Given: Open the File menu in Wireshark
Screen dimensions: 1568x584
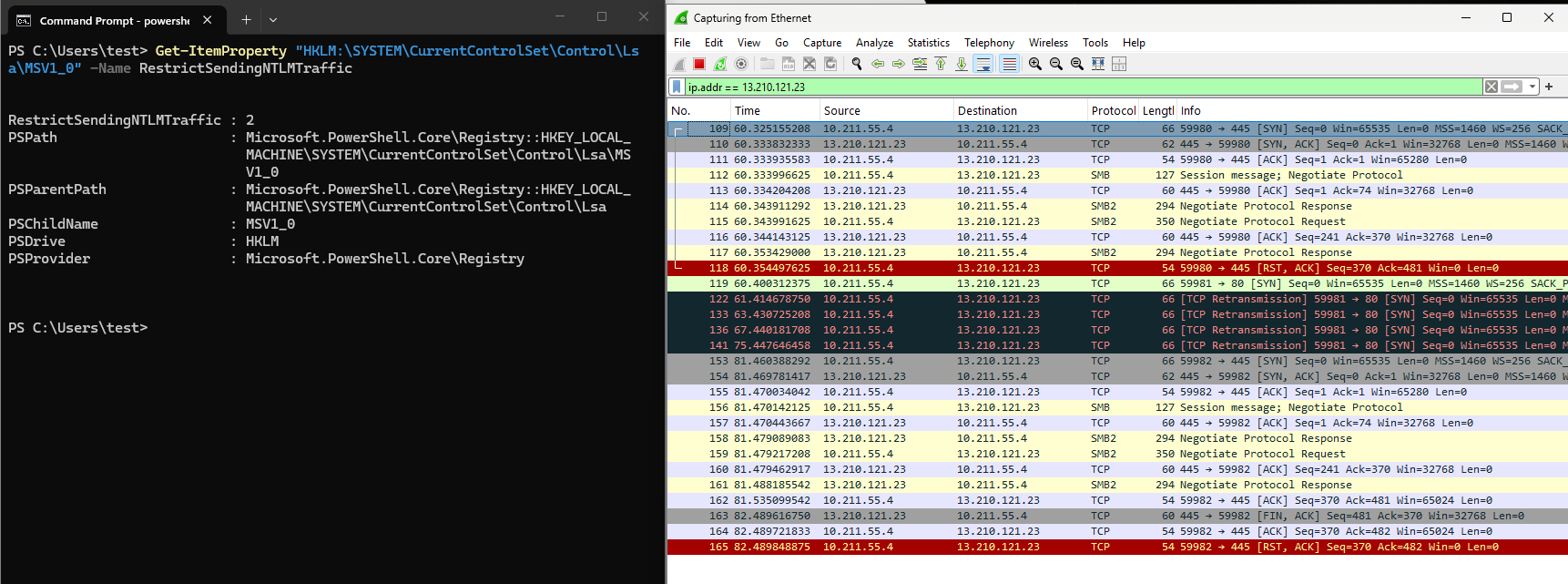Looking at the screenshot, I should click(682, 43).
